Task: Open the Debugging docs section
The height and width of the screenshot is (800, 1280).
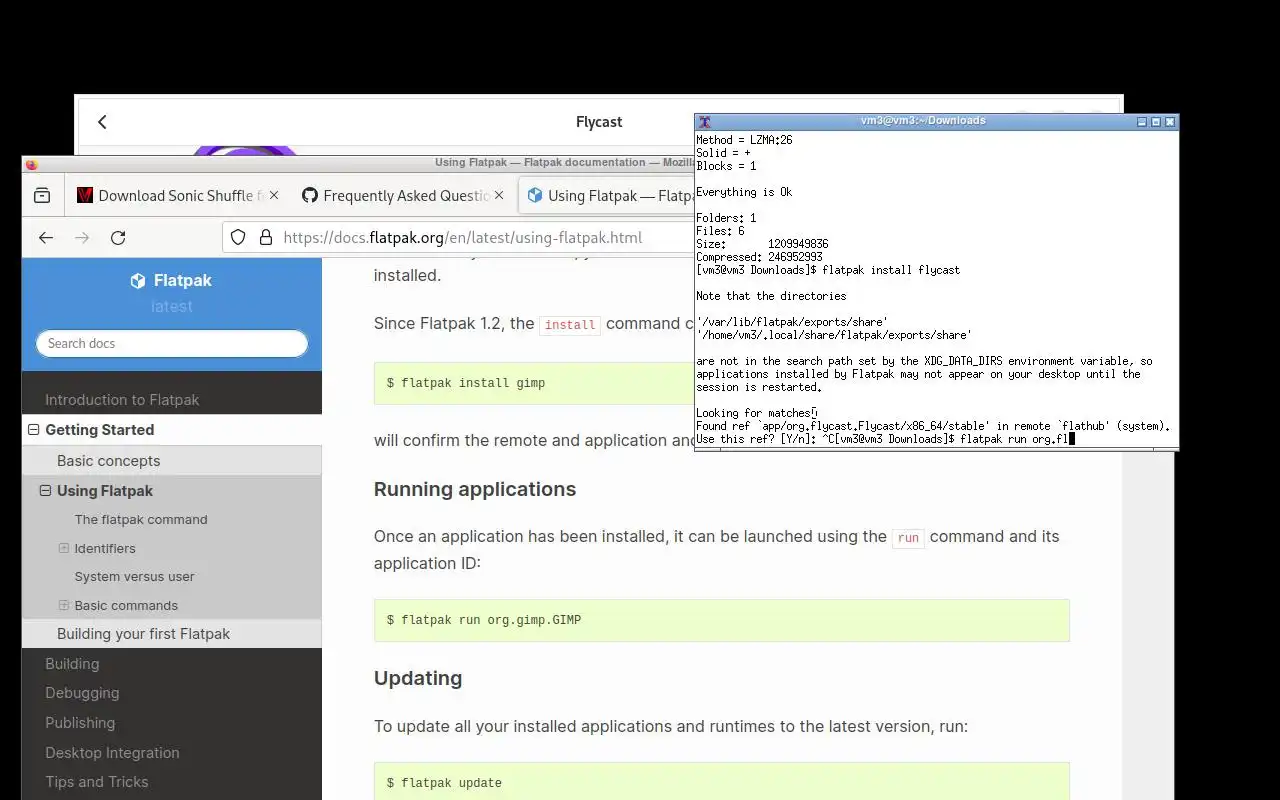Action: pos(82,693)
